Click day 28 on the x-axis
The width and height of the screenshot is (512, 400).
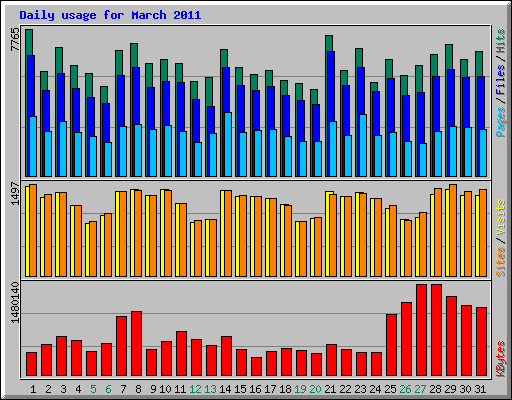point(435,389)
